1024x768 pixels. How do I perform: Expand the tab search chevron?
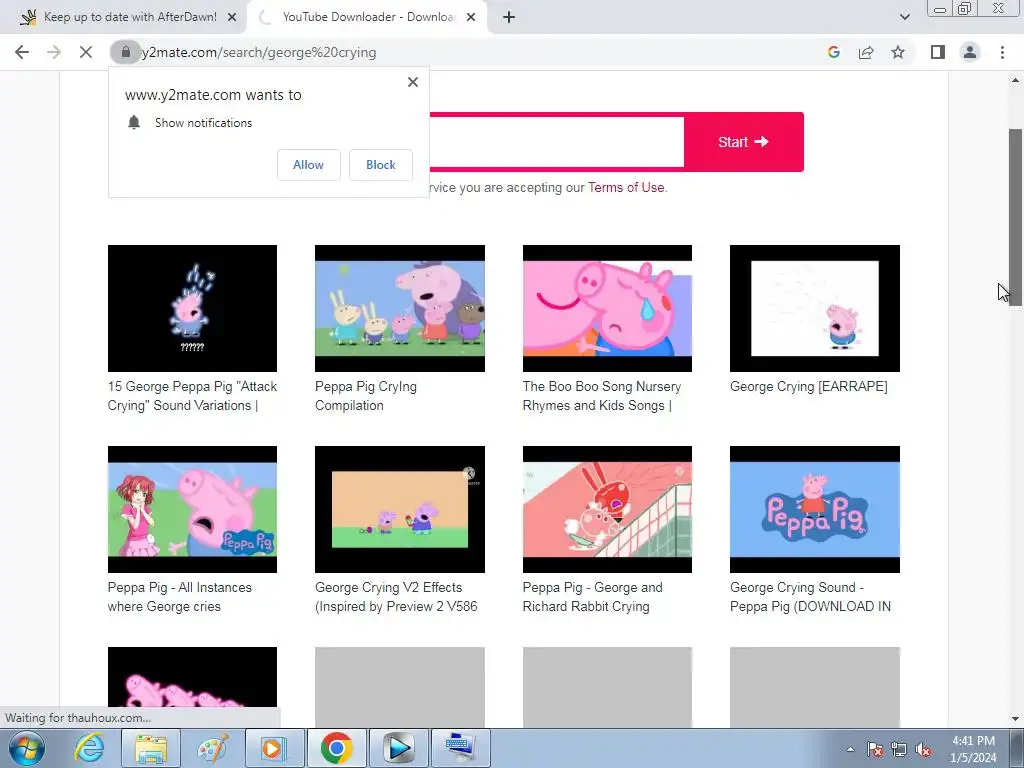pos(904,17)
